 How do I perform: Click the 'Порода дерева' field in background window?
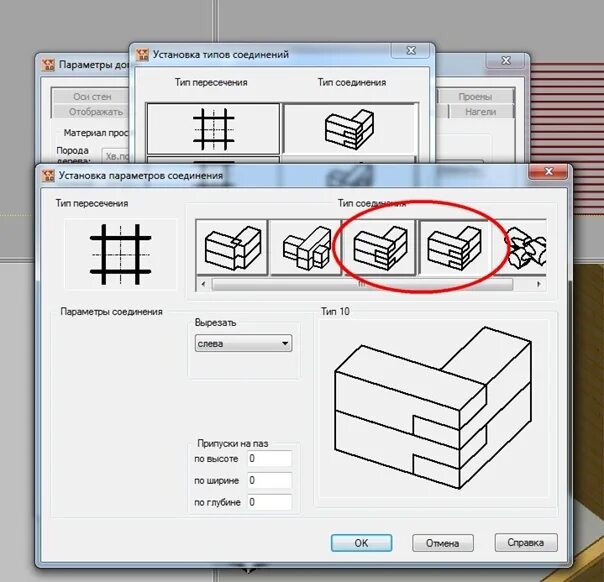[x=116, y=156]
